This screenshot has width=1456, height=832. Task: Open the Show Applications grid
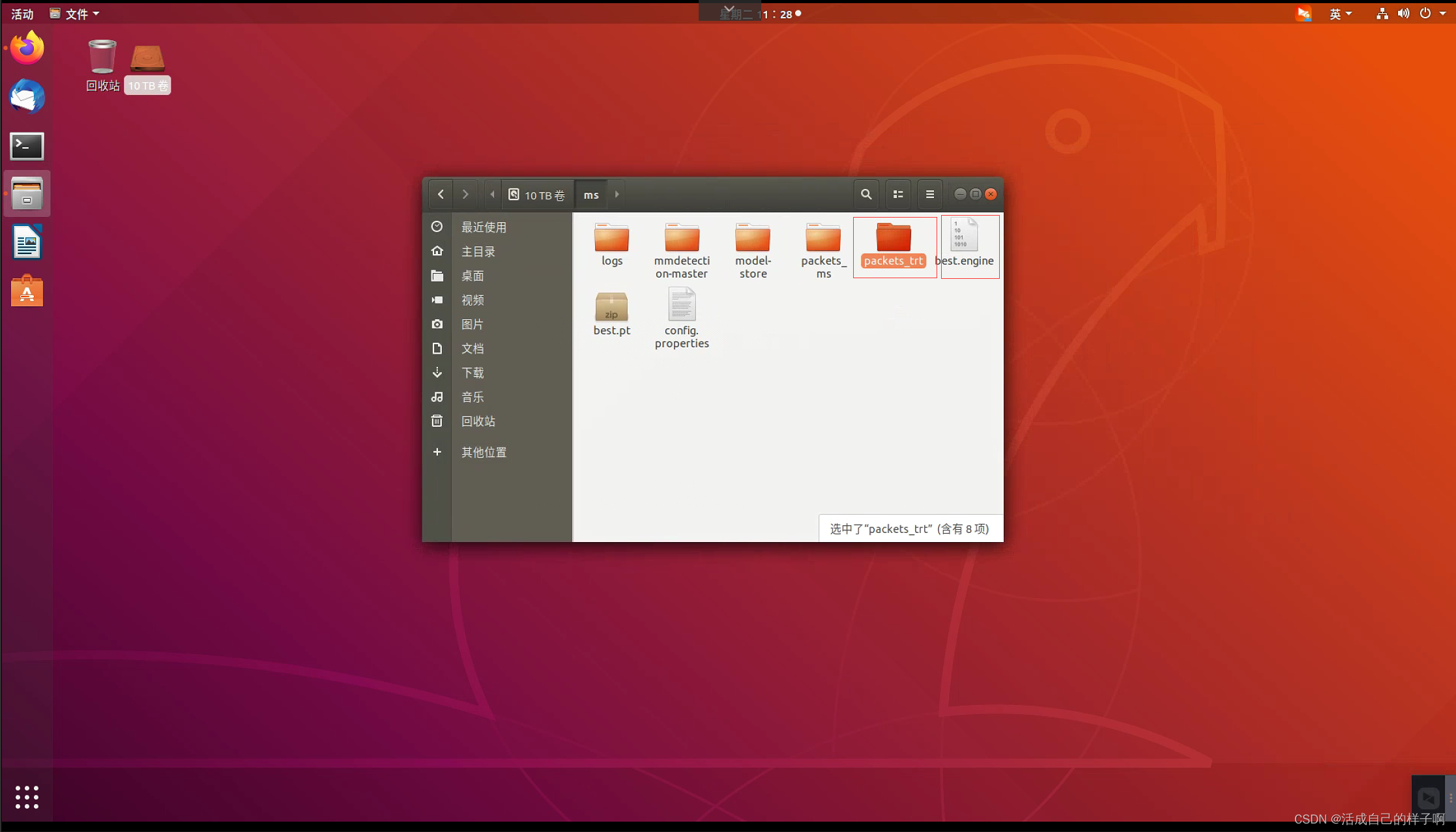(27, 797)
